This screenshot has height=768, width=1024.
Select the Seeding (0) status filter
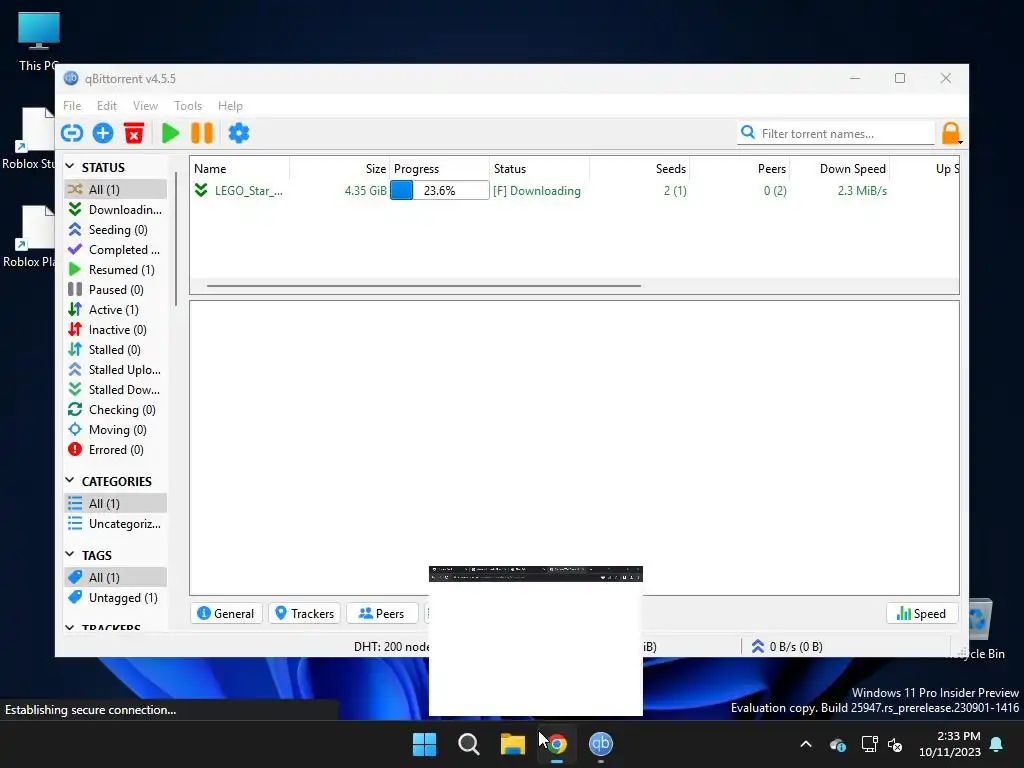[116, 230]
